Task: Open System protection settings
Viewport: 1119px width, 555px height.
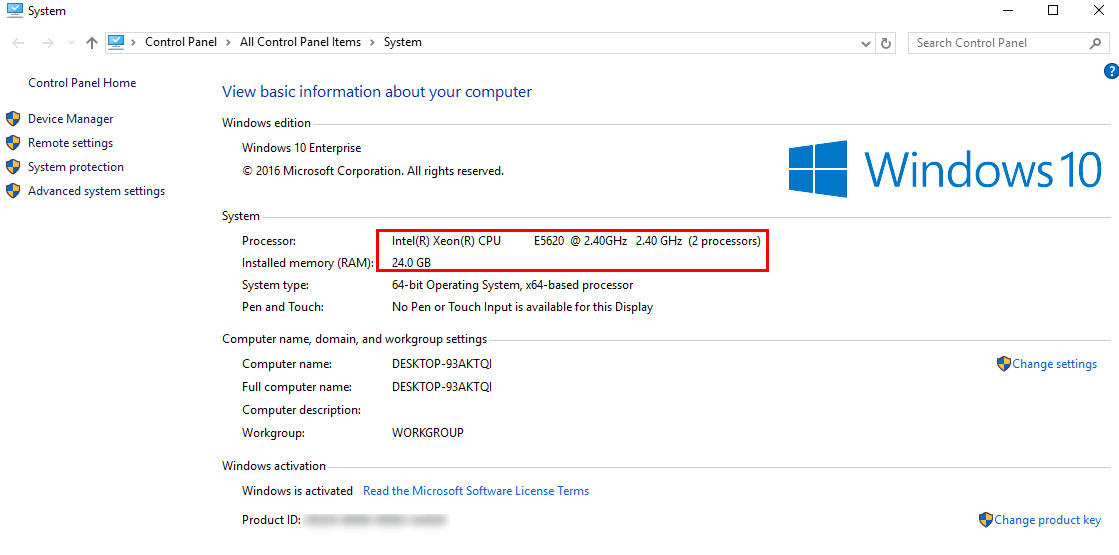Action: click(x=75, y=167)
